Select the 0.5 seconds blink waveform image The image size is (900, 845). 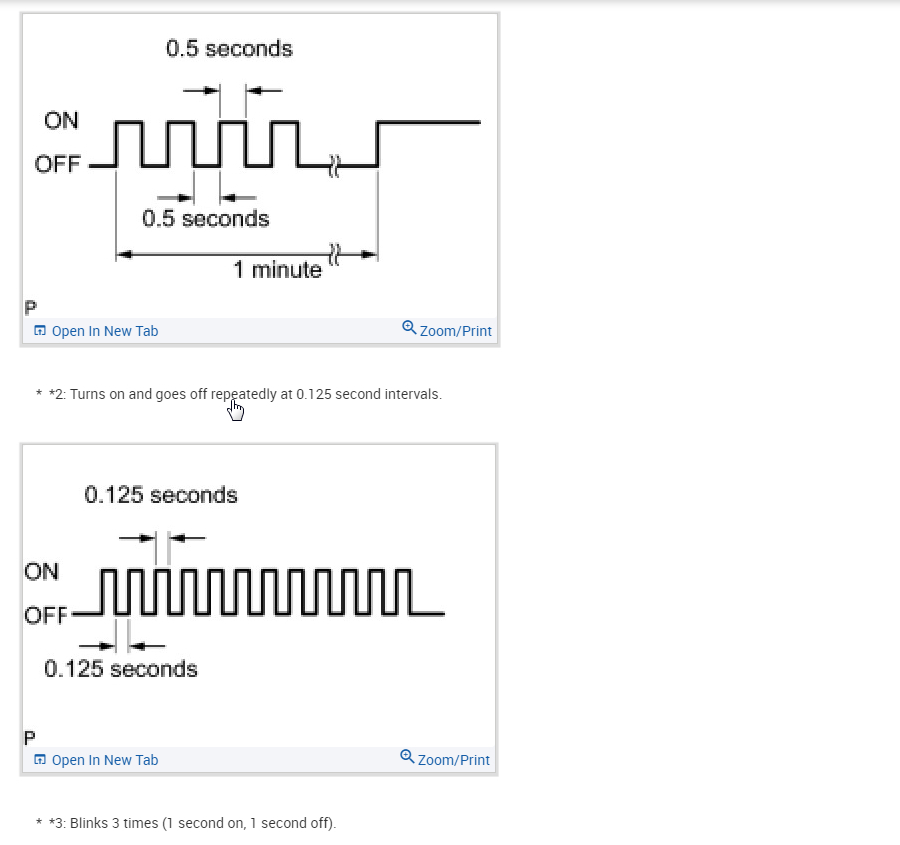[259, 165]
